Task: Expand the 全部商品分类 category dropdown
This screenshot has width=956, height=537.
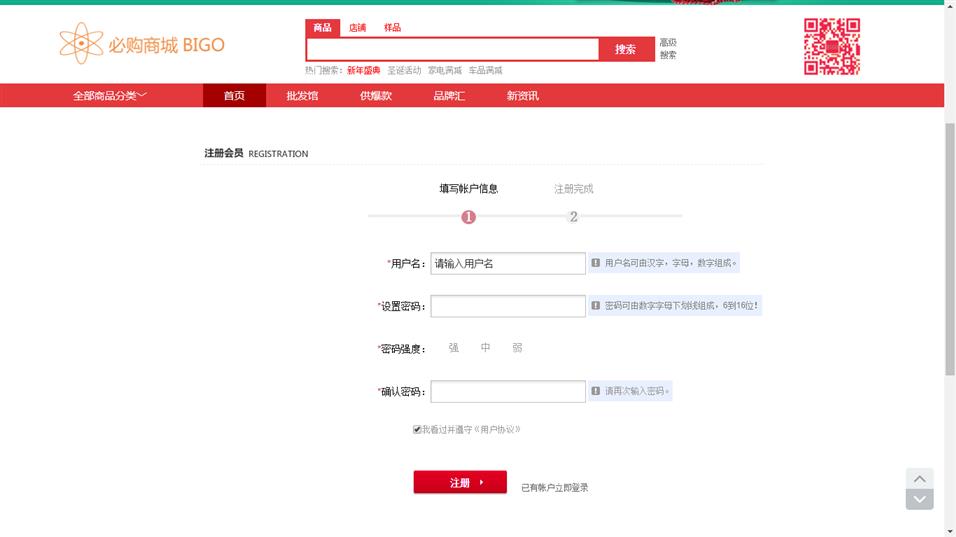Action: pyautogui.click(x=110, y=96)
